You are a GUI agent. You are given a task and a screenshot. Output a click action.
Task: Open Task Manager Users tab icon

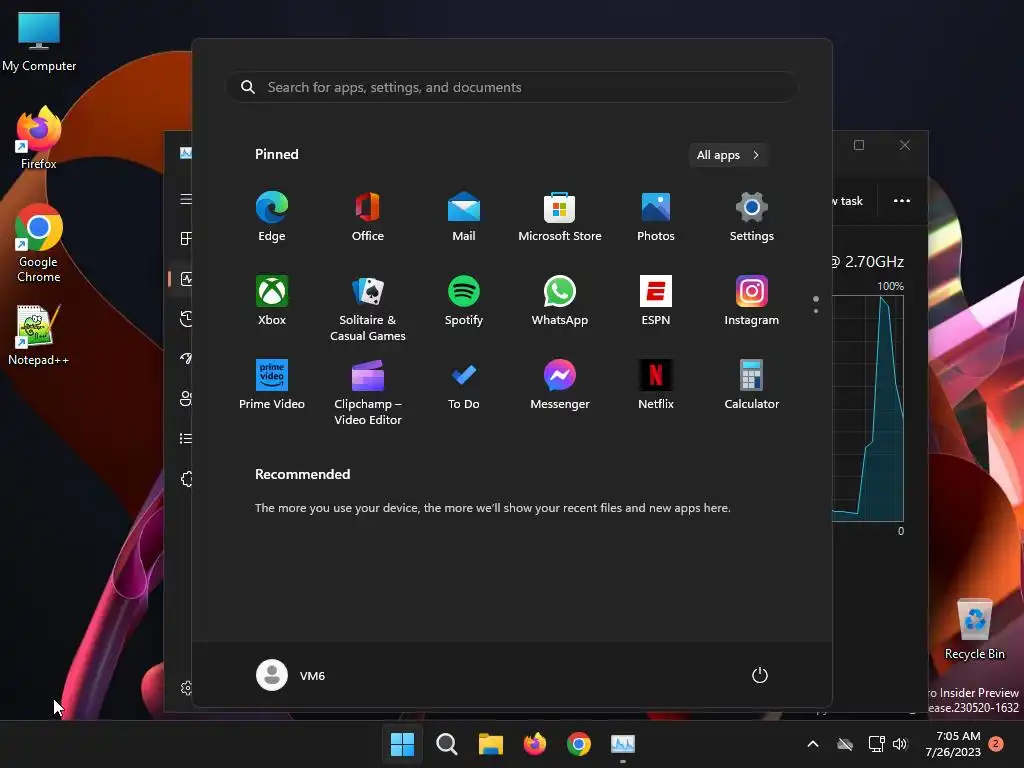(186, 398)
